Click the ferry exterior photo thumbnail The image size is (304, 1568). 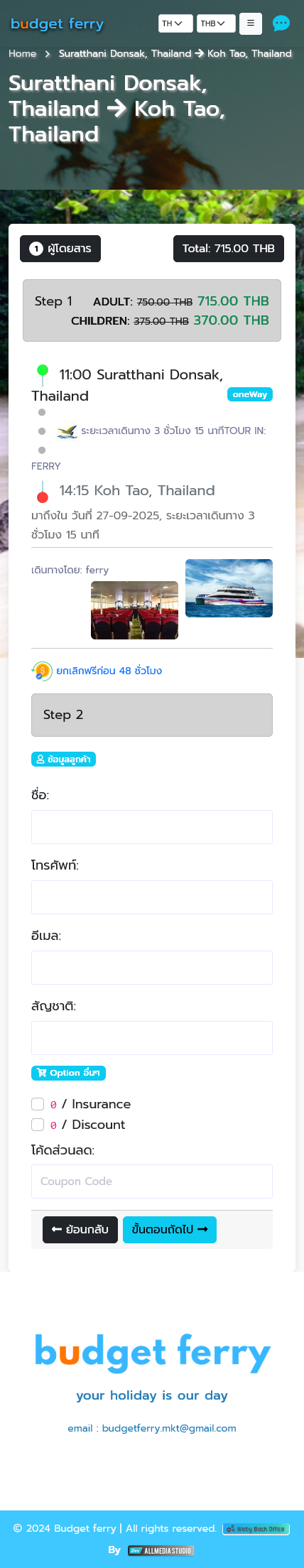click(229, 588)
